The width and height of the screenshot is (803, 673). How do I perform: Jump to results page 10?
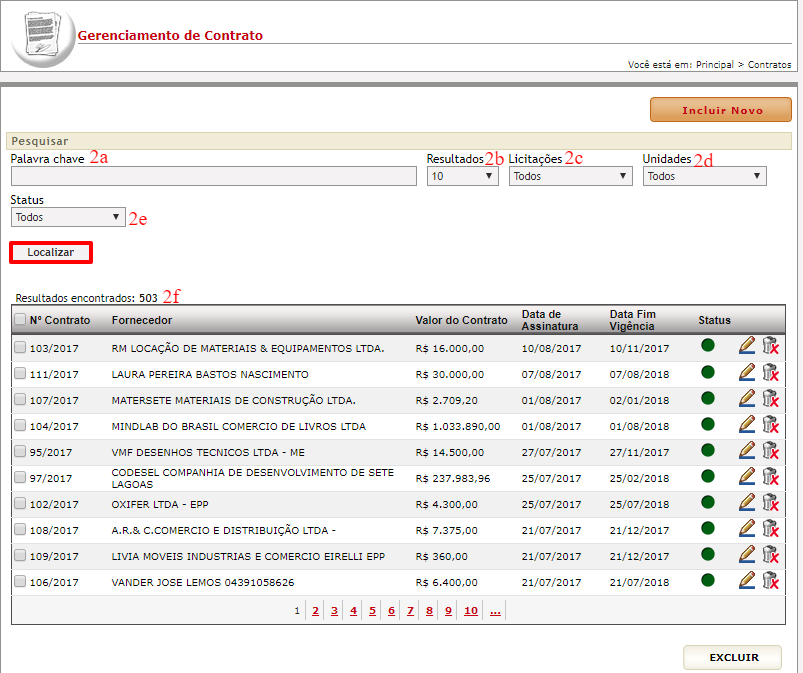click(471, 611)
